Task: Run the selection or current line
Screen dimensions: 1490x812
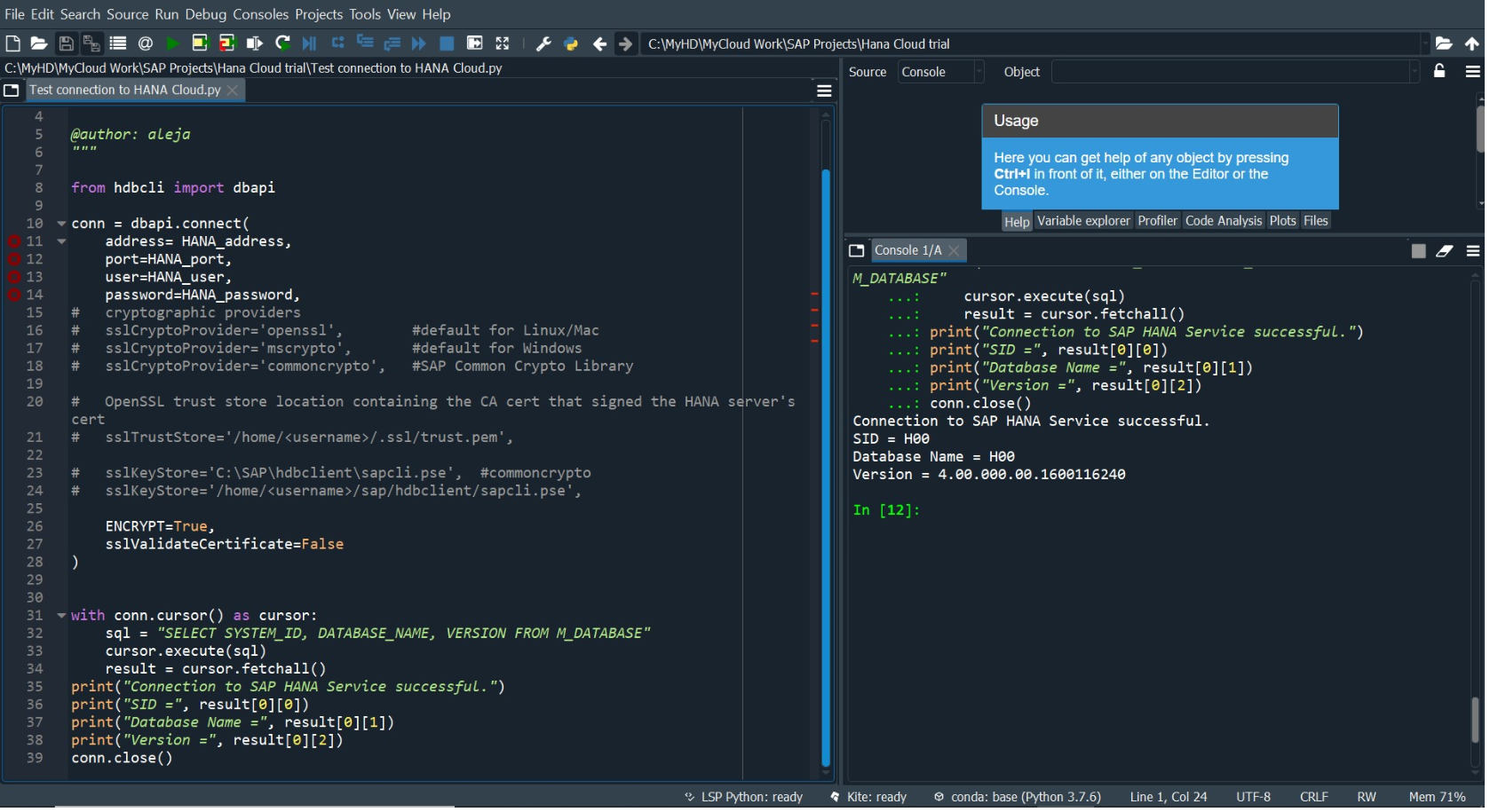Action: point(255,43)
